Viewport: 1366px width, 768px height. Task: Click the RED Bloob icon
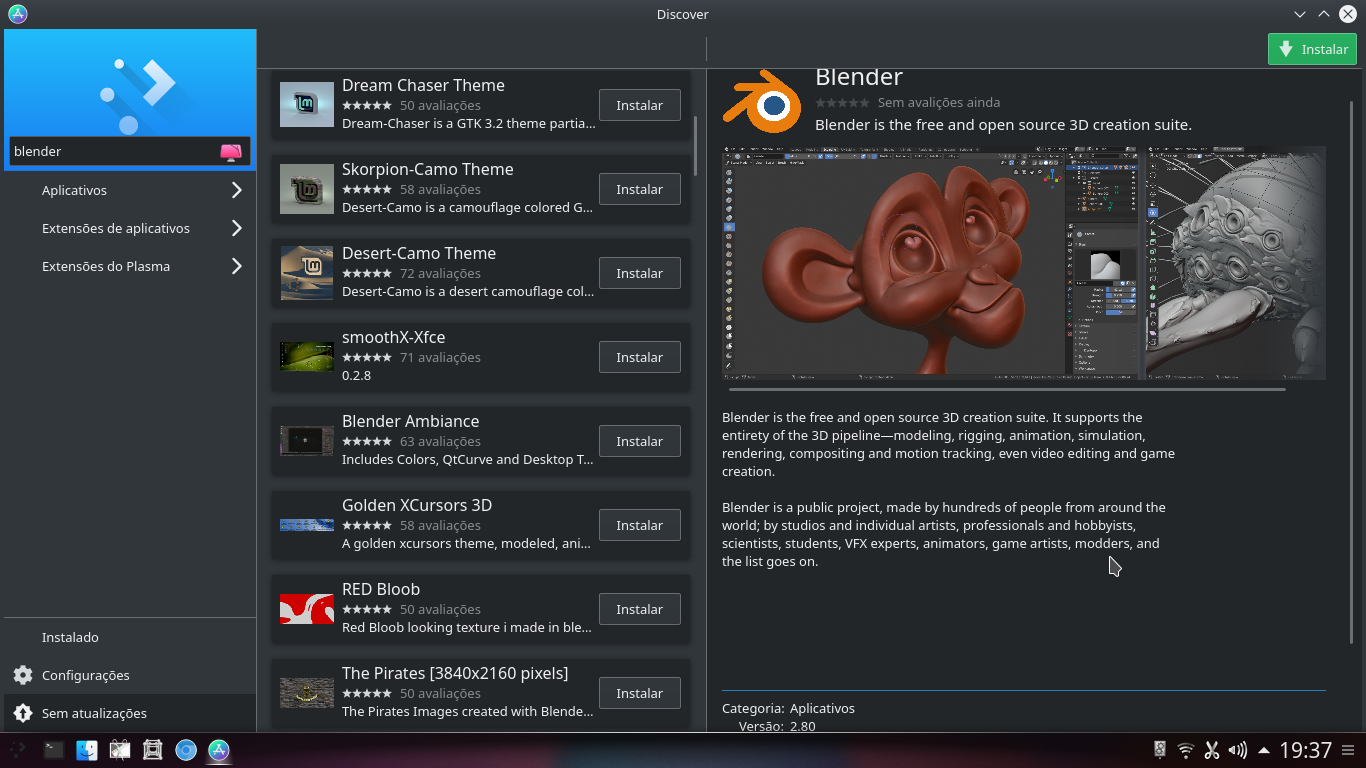click(x=307, y=609)
